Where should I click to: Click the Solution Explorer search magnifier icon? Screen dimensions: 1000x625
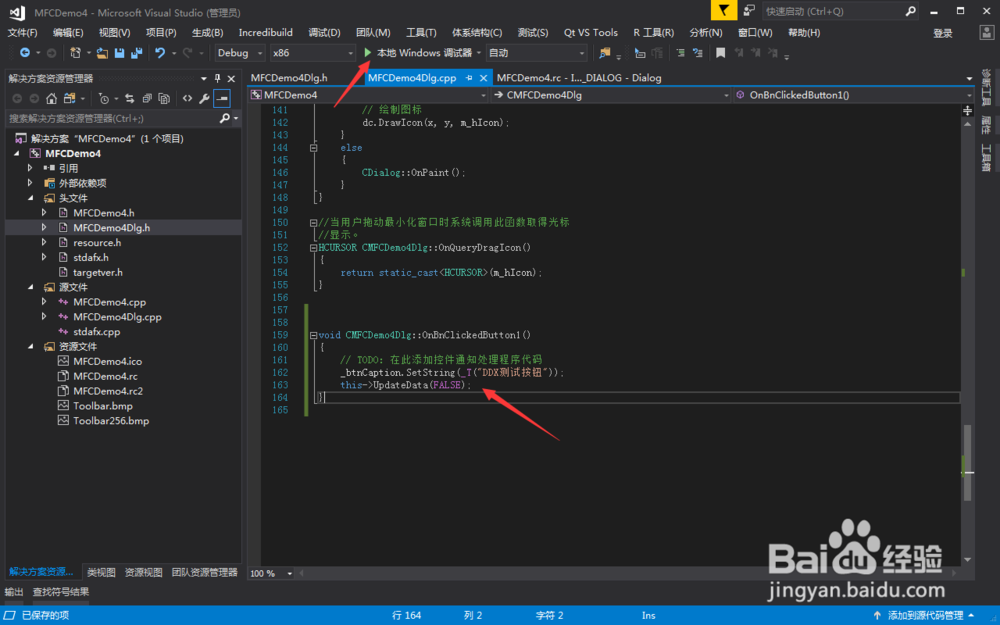(x=224, y=118)
